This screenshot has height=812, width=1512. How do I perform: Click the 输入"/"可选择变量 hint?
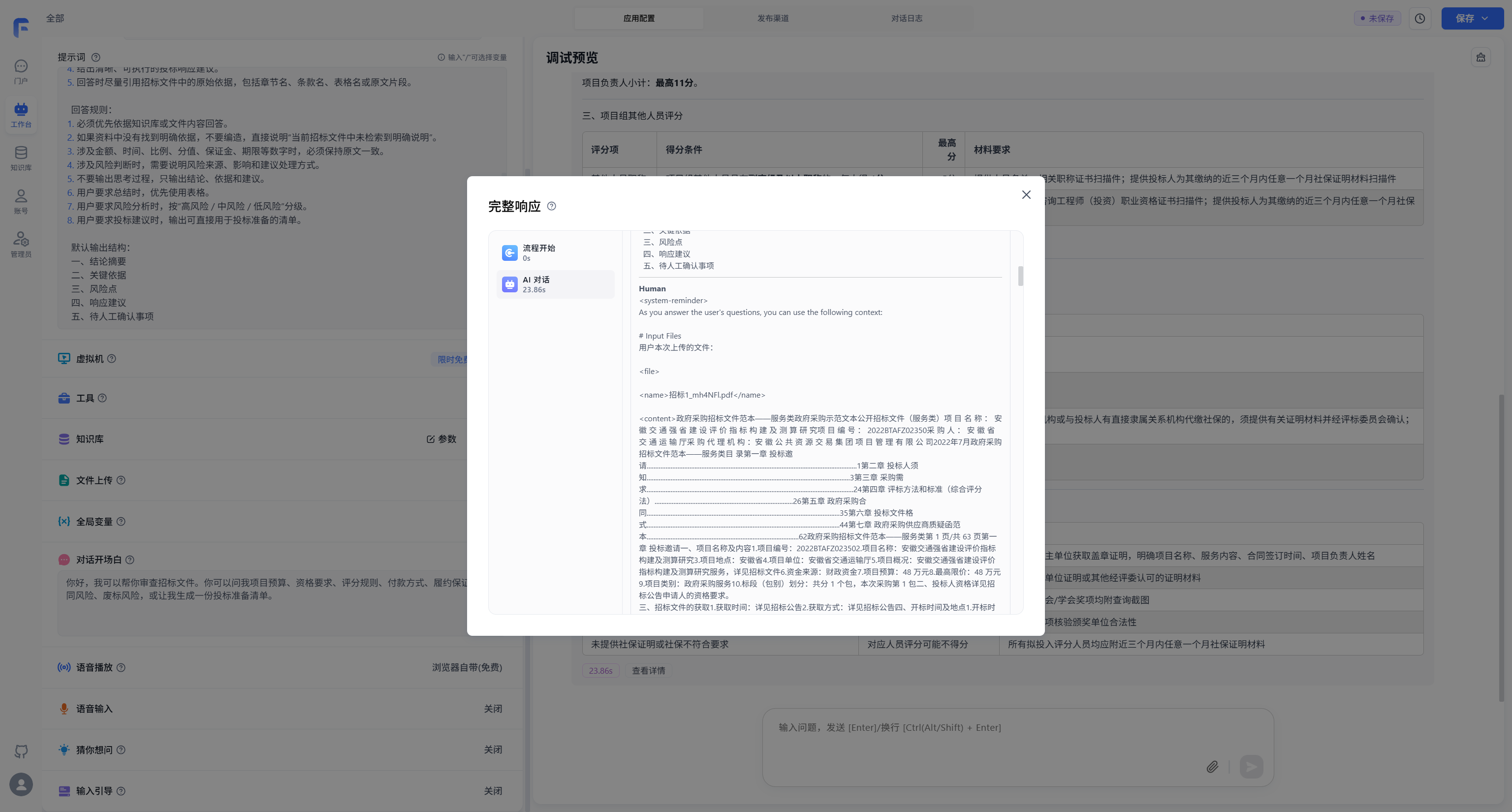coord(472,57)
